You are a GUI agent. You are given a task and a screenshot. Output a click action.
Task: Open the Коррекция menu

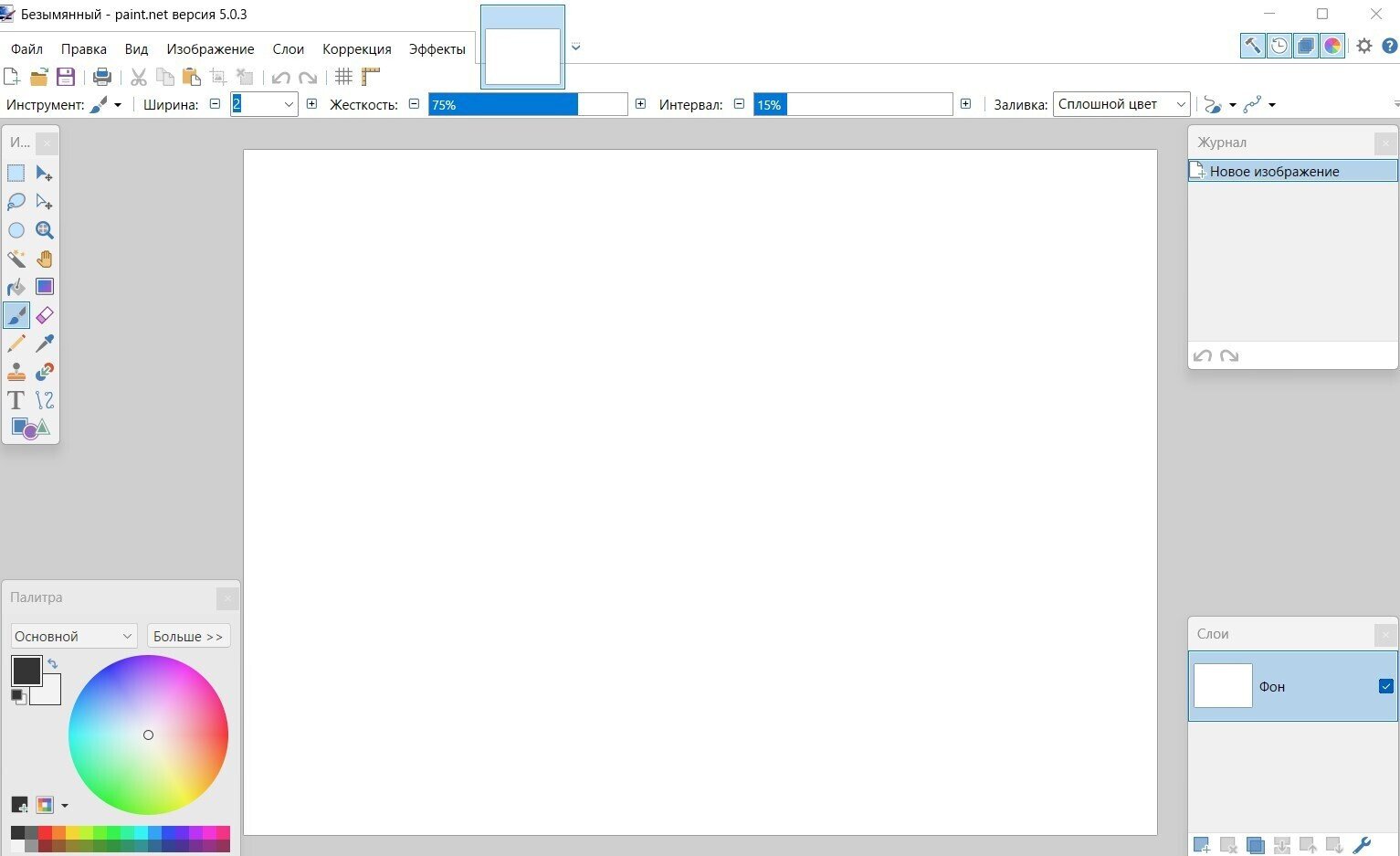click(x=357, y=49)
